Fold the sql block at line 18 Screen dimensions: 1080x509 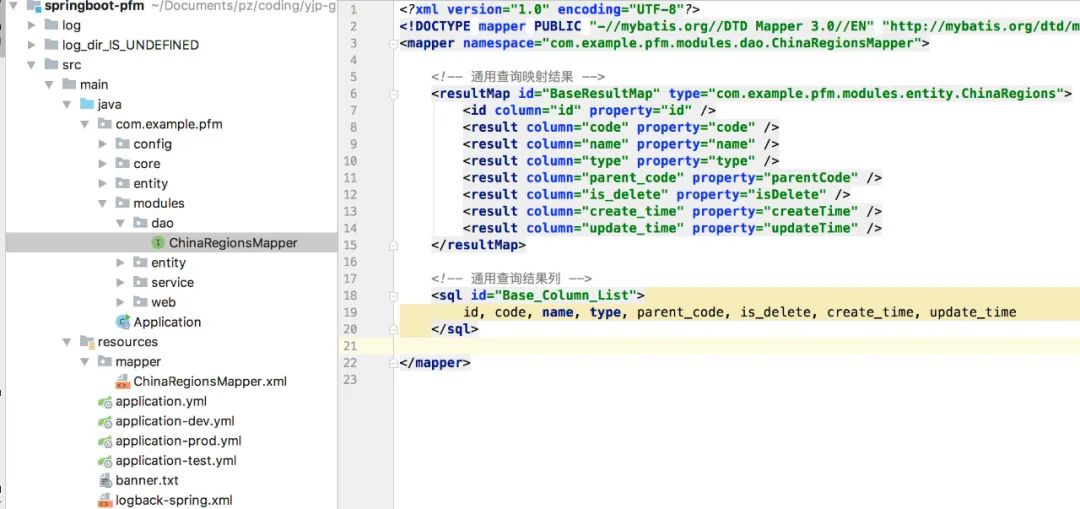[x=393, y=295]
